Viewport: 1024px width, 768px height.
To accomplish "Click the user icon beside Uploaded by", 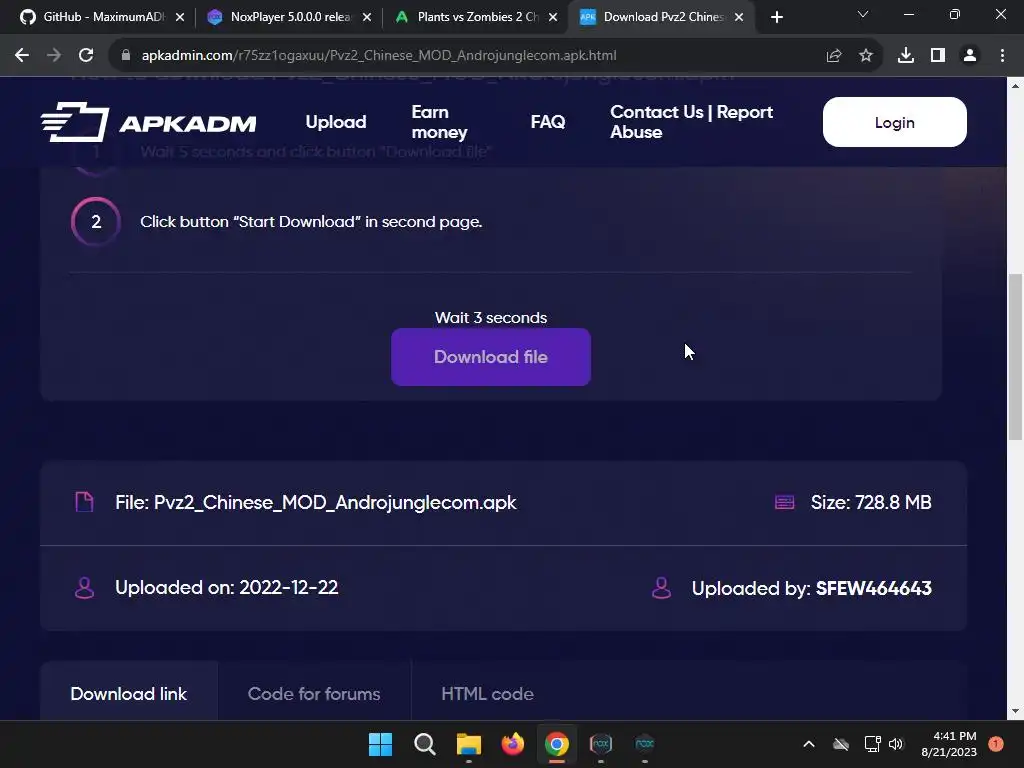I will click(661, 588).
